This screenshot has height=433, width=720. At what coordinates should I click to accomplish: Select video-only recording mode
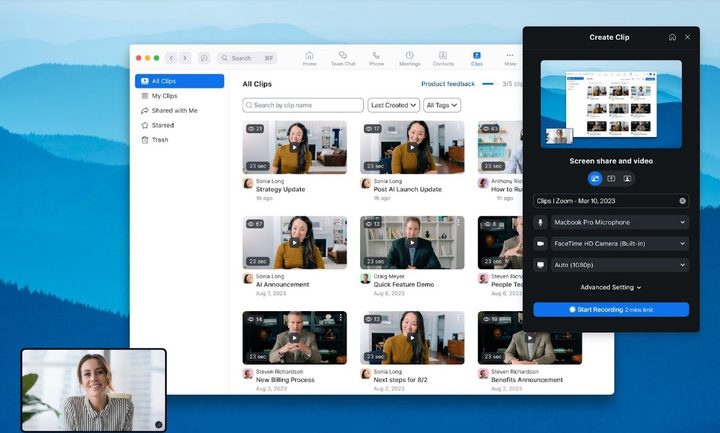627,178
